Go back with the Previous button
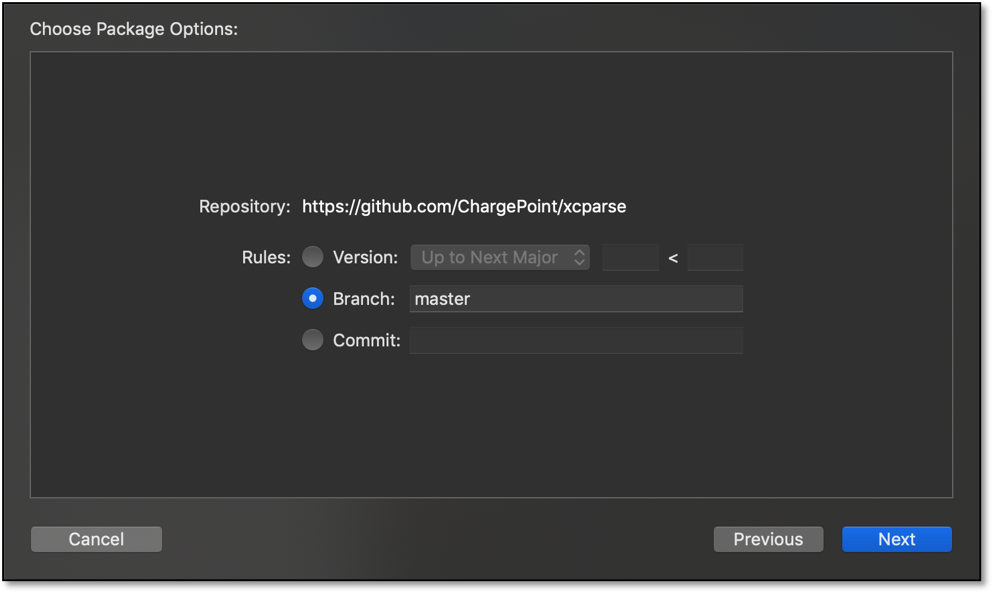993x593 pixels. tap(768, 539)
